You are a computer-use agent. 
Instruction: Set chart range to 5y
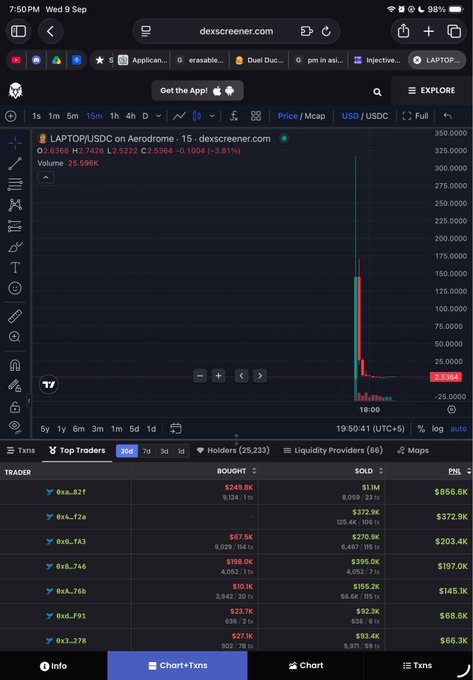pyautogui.click(x=45, y=429)
